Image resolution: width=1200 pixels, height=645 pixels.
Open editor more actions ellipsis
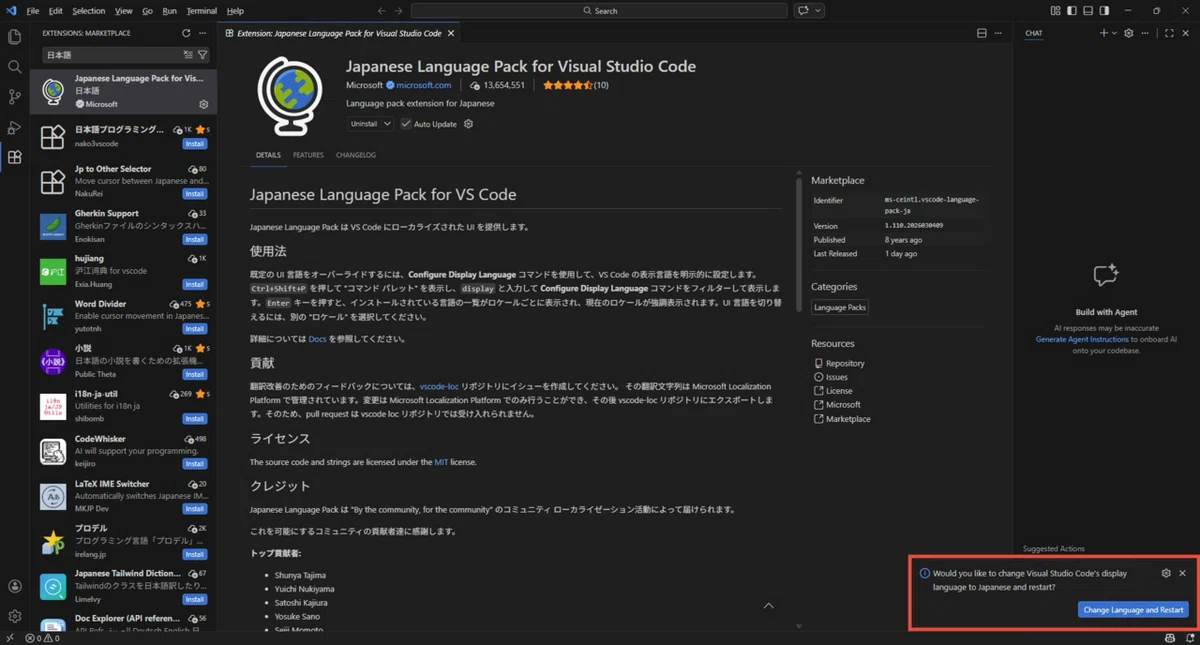pos(998,33)
